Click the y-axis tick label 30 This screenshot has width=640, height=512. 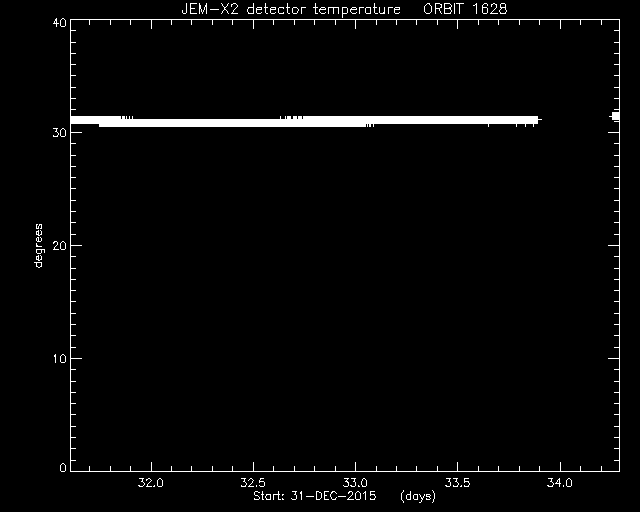coord(60,133)
